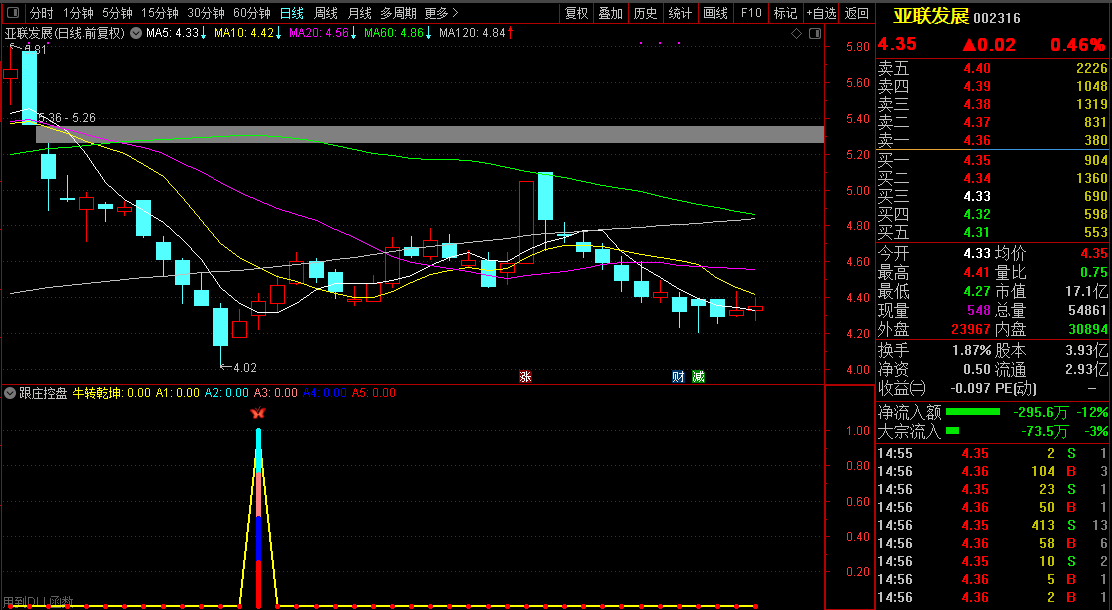Click the 复权 button
This screenshot has height=610, width=1112.
(x=577, y=13)
